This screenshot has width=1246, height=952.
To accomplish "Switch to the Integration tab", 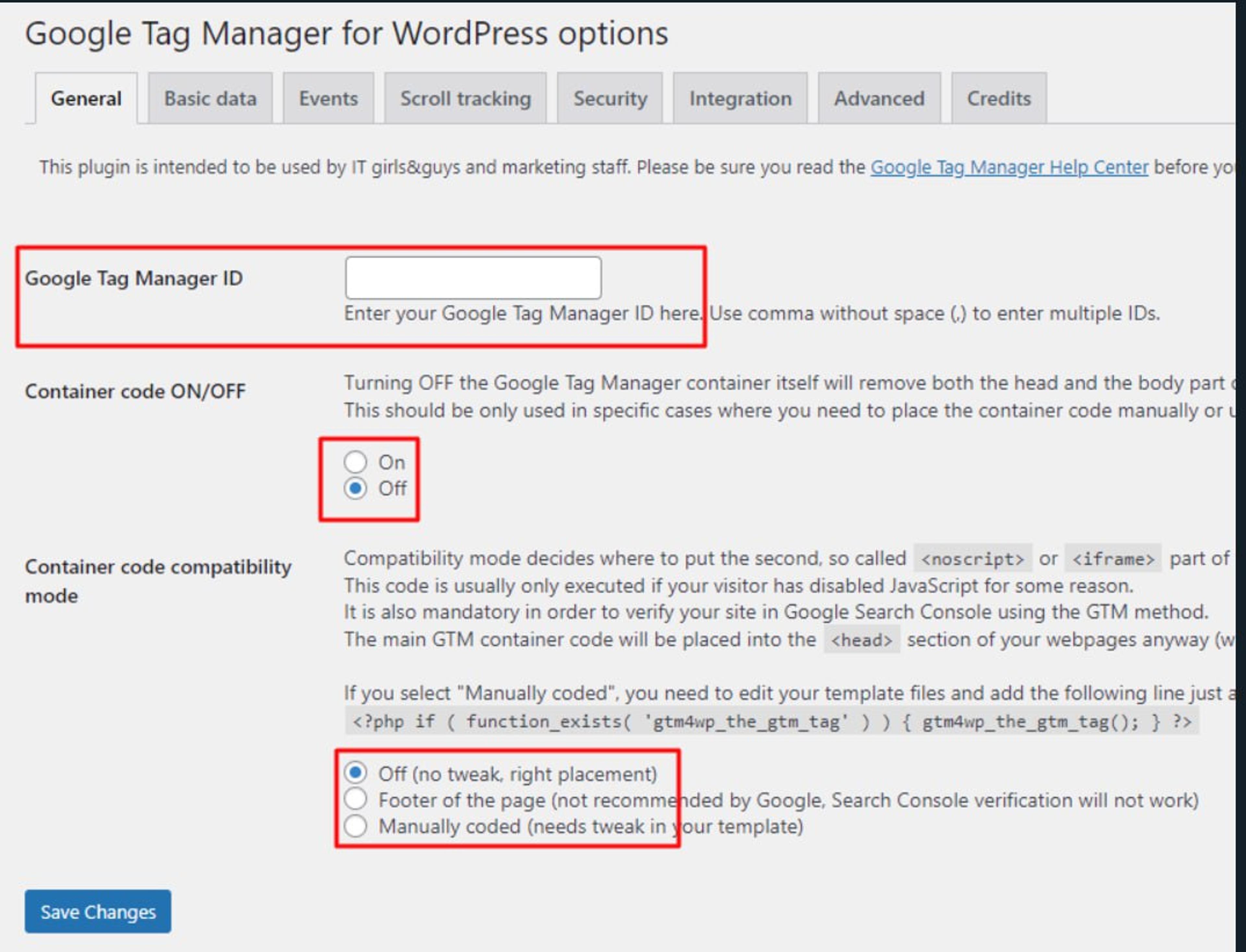I will coord(740,98).
